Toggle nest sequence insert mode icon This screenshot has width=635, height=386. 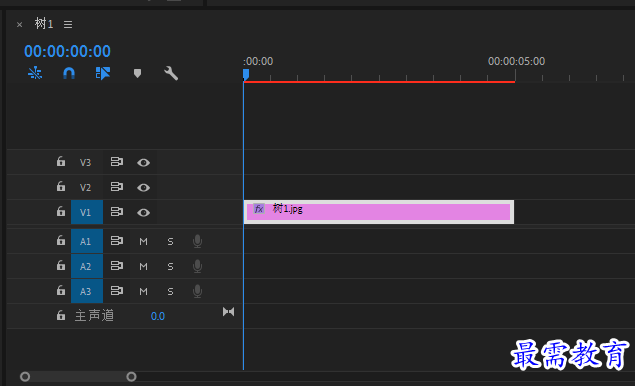tap(35, 73)
